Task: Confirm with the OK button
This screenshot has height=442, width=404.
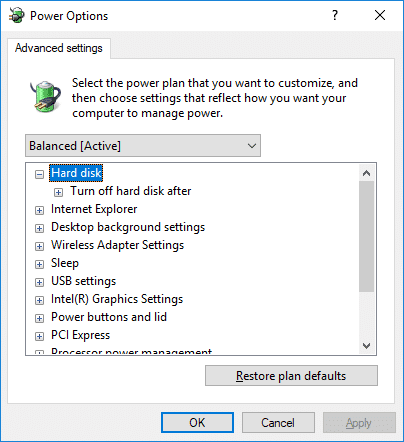Action: click(x=197, y=423)
